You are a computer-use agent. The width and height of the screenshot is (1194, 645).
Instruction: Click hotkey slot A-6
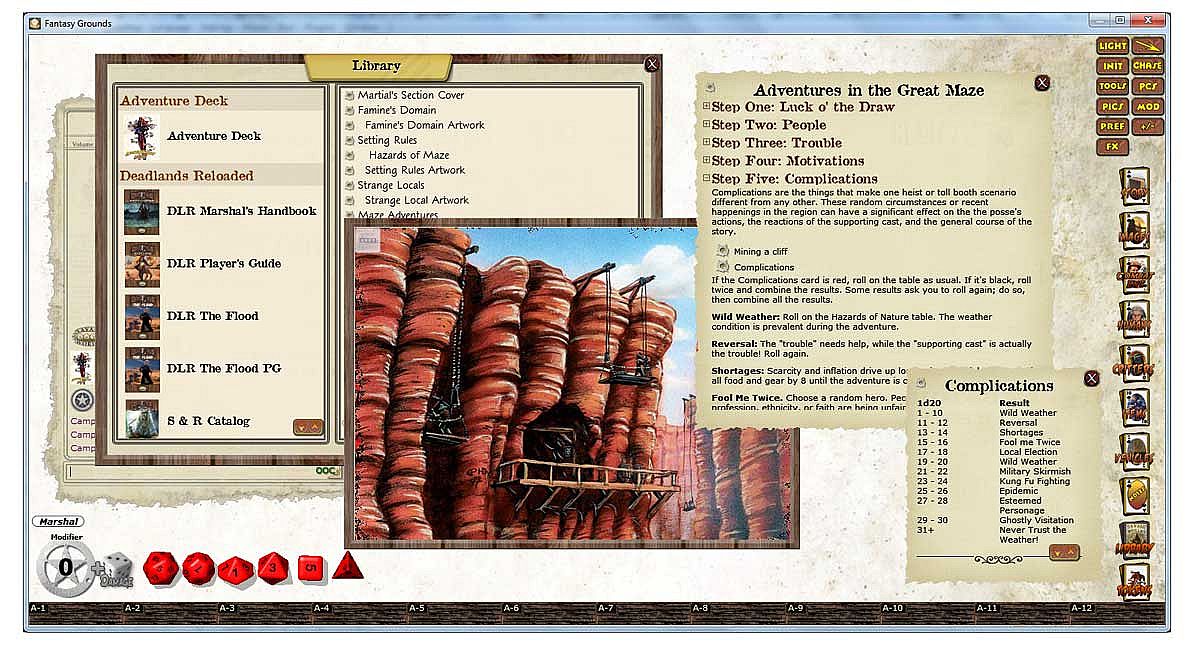pos(548,614)
